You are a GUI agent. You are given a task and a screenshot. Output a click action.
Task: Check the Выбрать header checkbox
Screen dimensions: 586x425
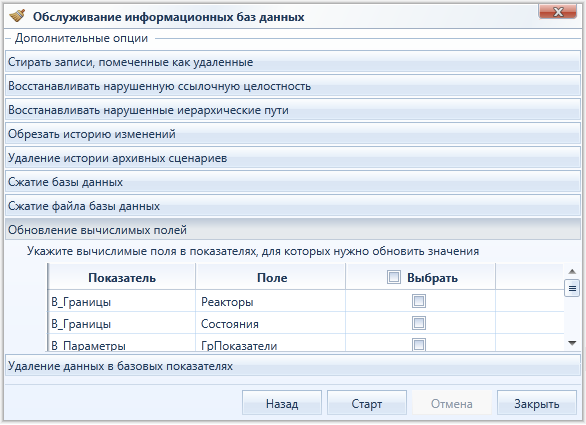[x=394, y=277]
